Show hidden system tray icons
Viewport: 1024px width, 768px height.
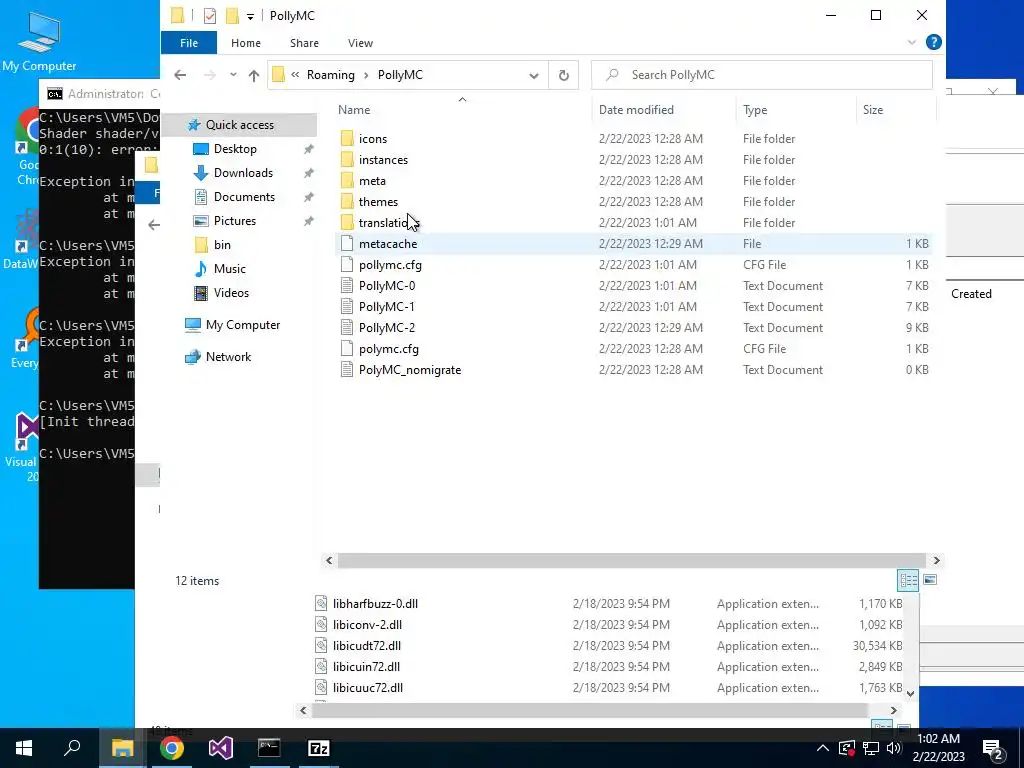coord(823,748)
